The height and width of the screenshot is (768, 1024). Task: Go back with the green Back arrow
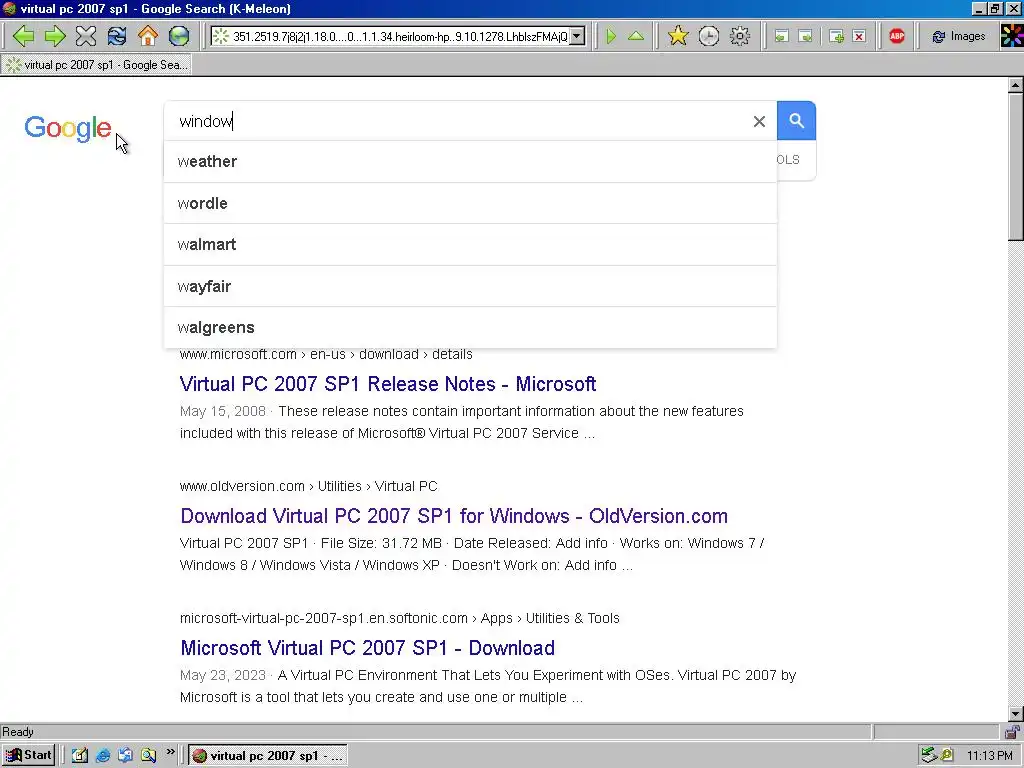point(23,36)
